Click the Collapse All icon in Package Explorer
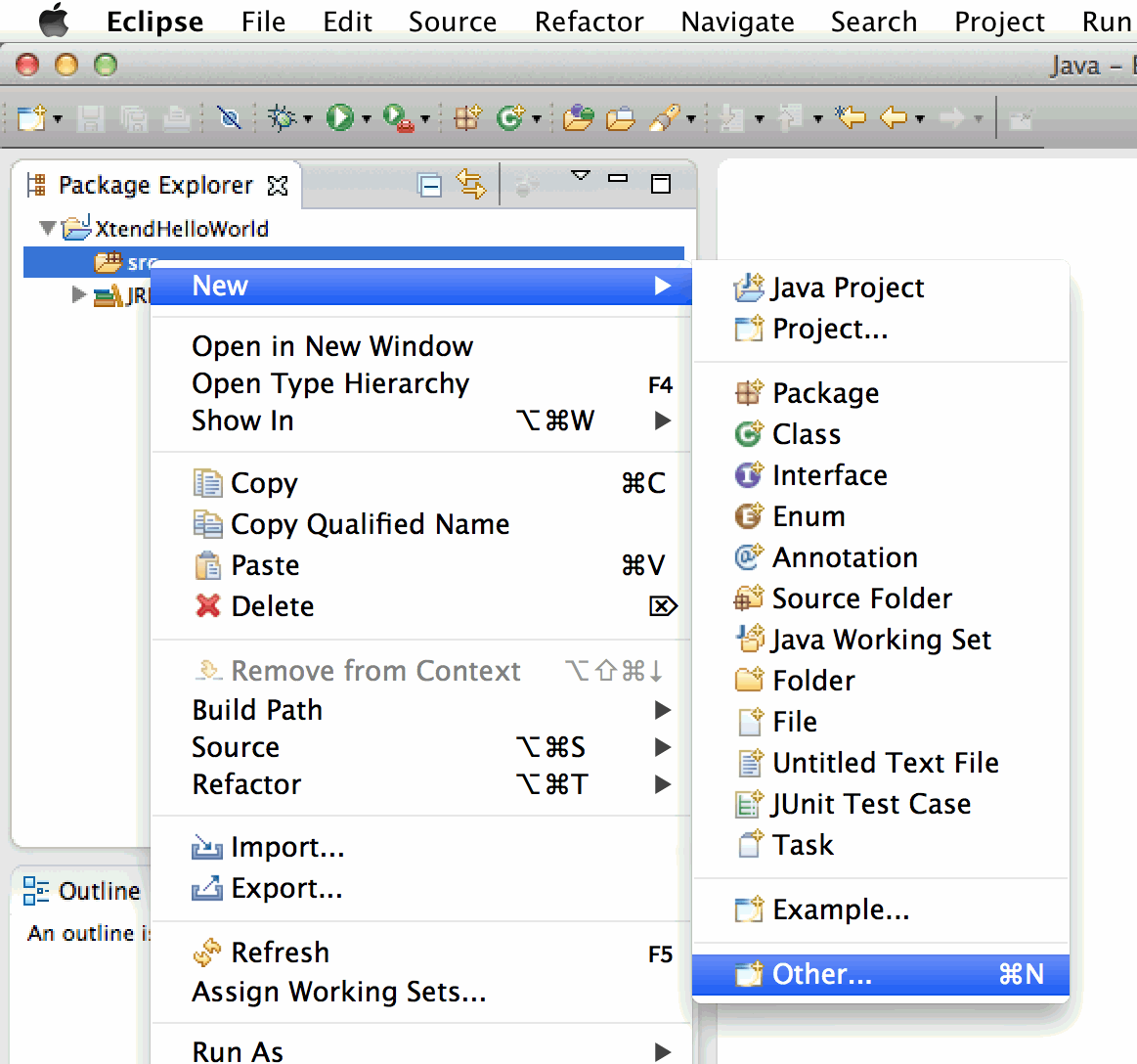Image resolution: width=1137 pixels, height=1064 pixels. click(x=429, y=185)
